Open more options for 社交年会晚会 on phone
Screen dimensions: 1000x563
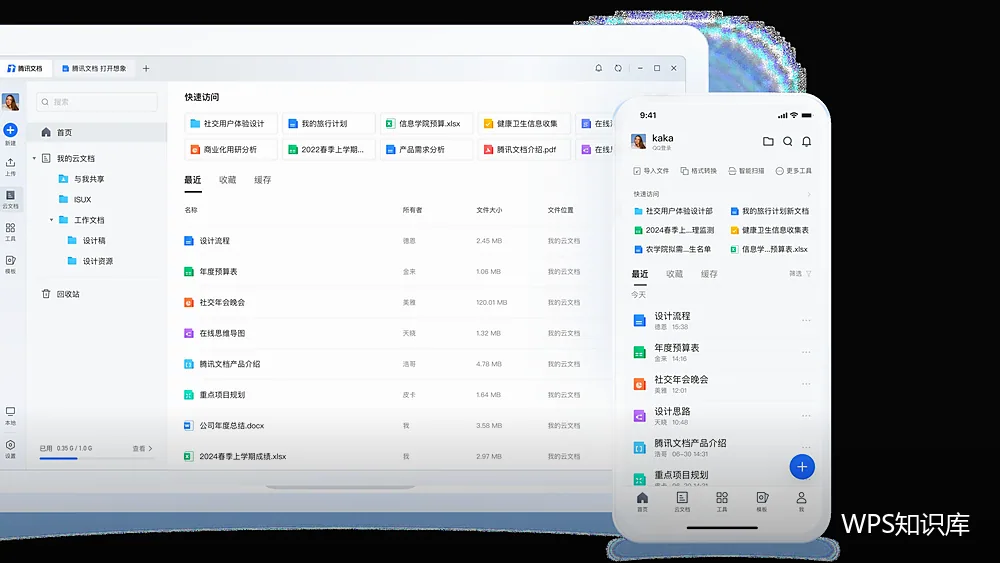click(x=806, y=384)
